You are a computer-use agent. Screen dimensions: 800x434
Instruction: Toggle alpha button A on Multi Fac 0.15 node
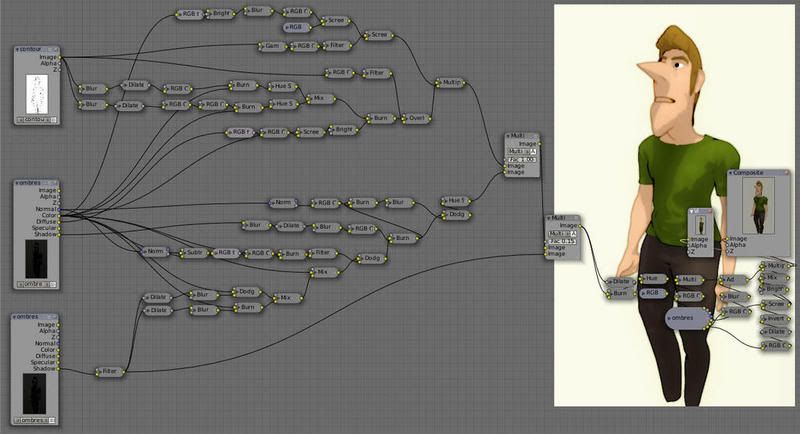573,234
